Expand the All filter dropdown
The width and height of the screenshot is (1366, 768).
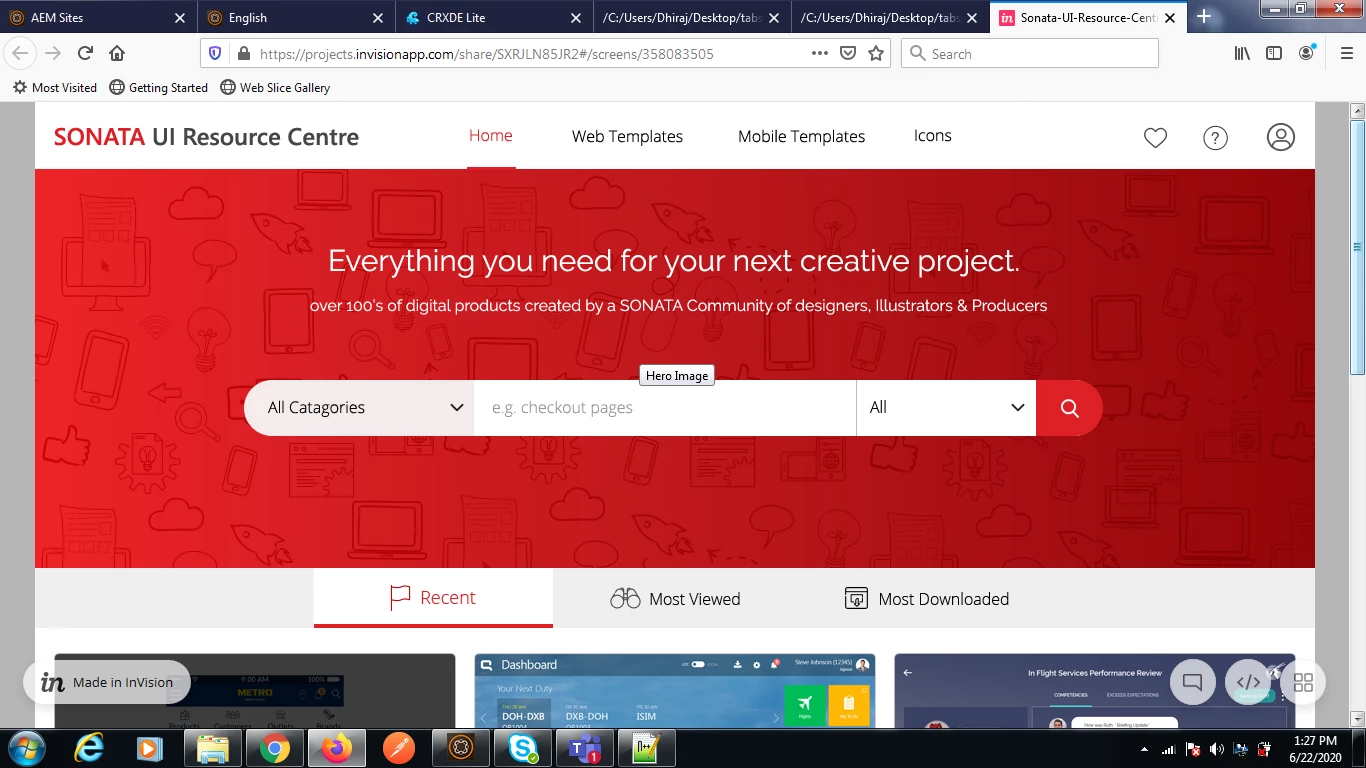pos(946,408)
